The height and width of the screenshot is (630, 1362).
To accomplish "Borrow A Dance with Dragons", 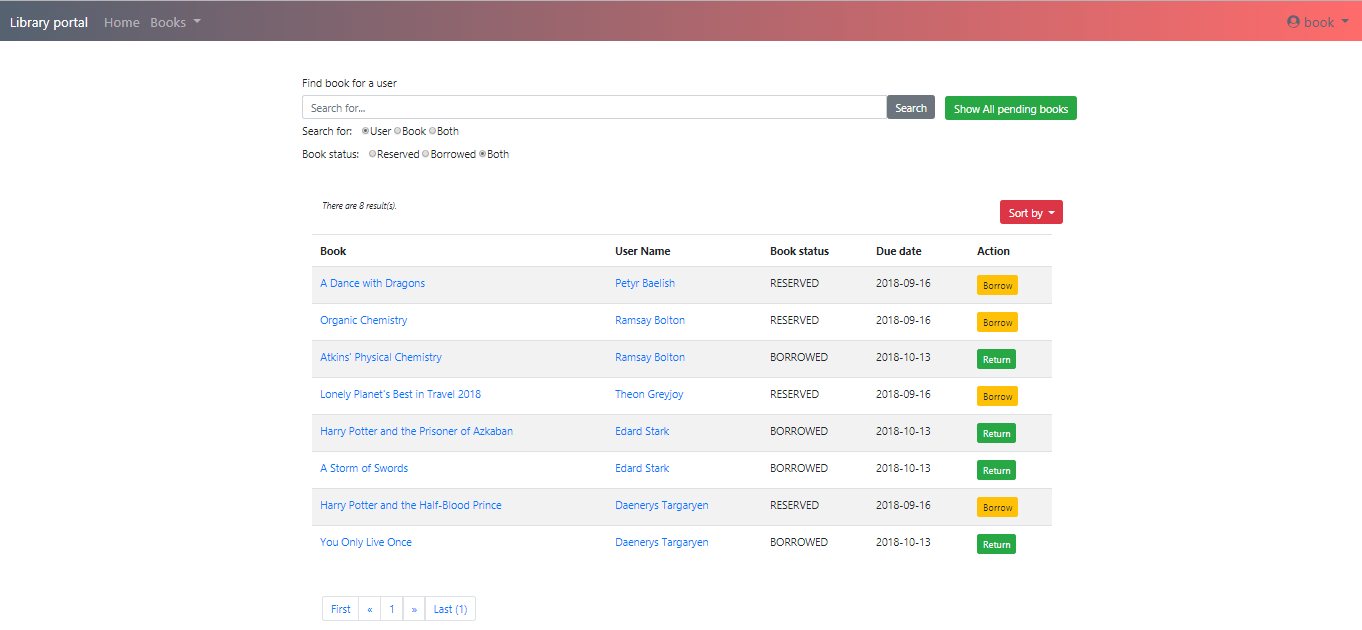I will pos(997,286).
